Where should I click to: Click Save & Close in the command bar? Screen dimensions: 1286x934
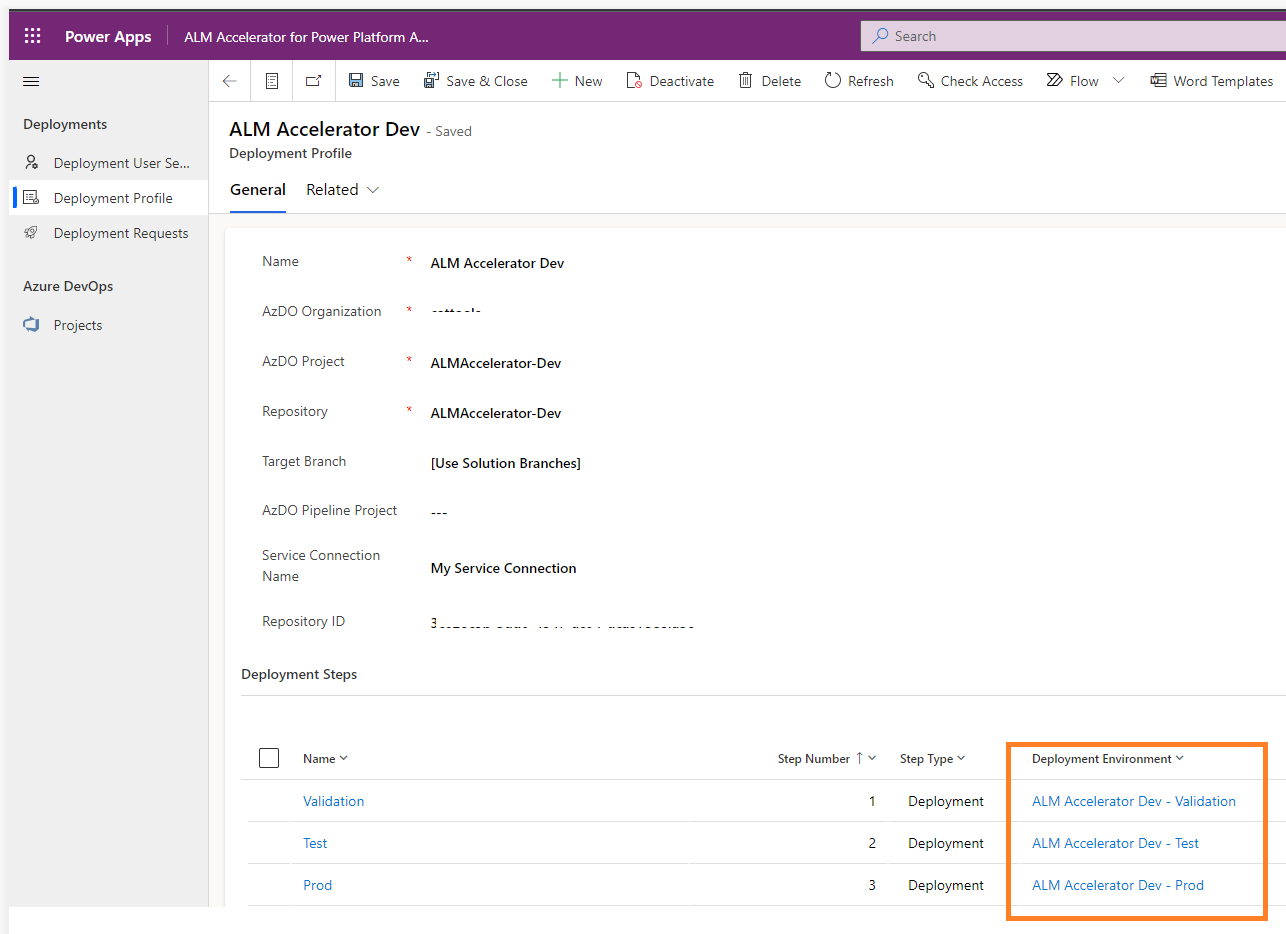[x=476, y=80]
